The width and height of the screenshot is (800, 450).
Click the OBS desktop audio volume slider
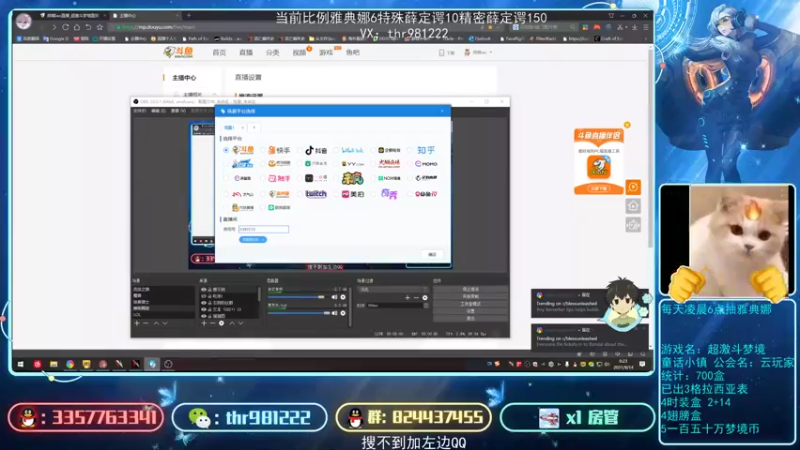[296, 297]
